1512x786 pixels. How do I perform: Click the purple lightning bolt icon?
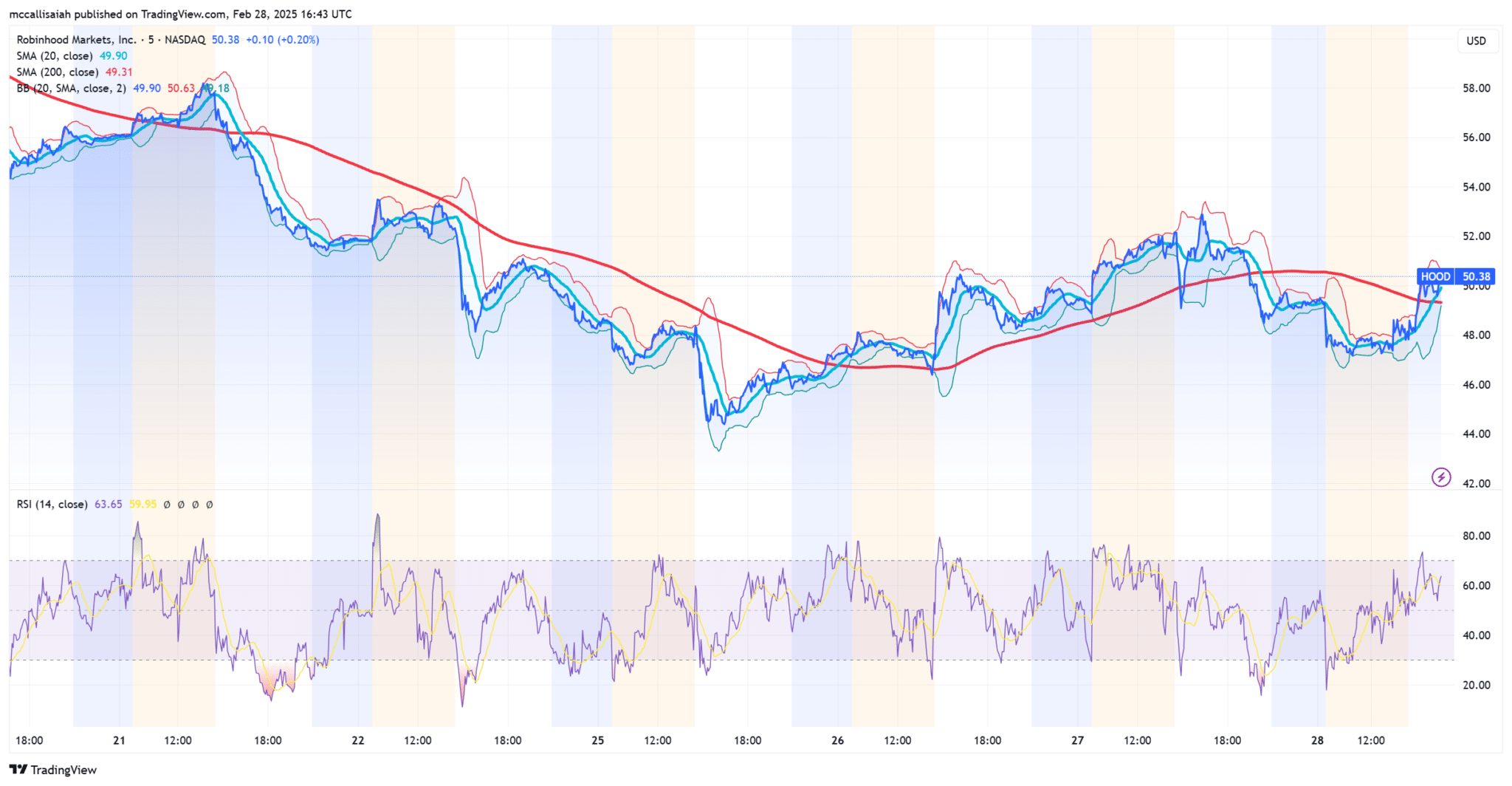pyautogui.click(x=1440, y=477)
